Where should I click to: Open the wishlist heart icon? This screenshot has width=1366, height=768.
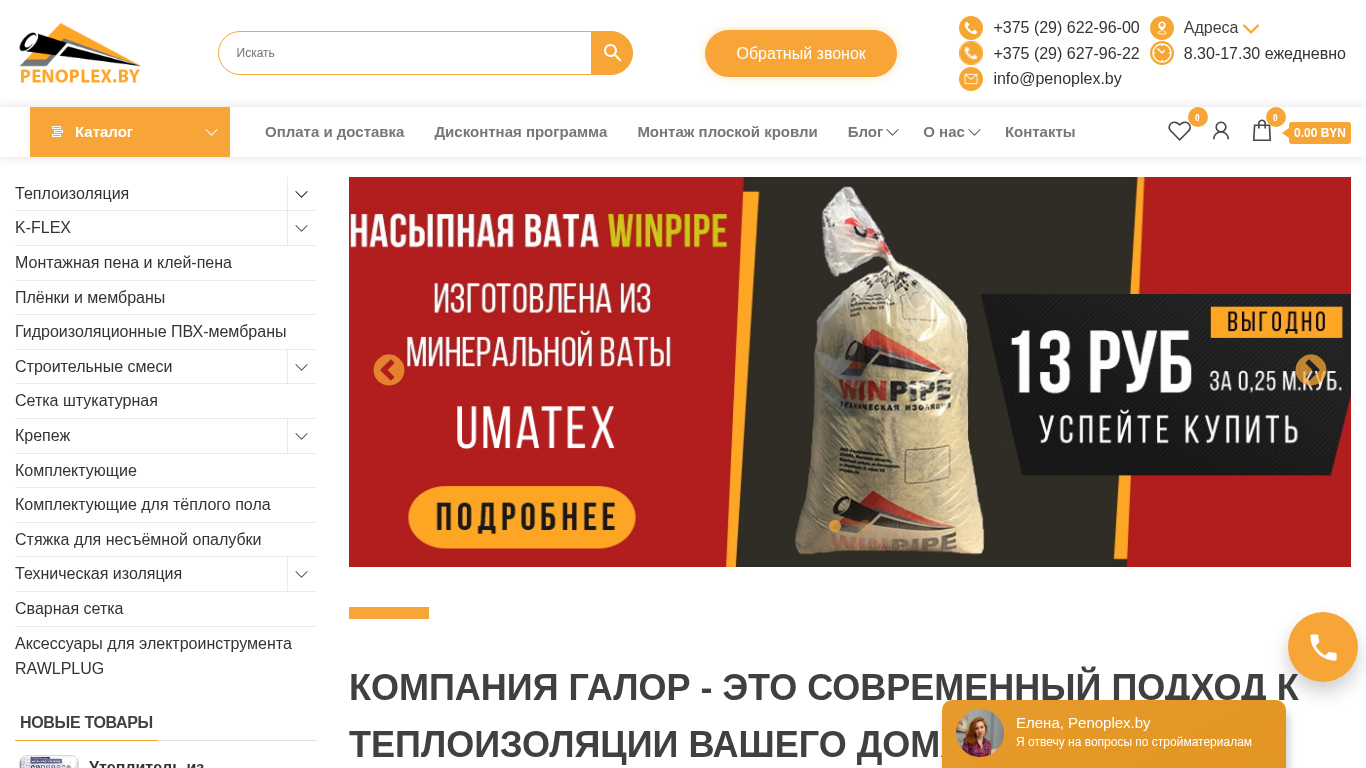click(x=1179, y=131)
